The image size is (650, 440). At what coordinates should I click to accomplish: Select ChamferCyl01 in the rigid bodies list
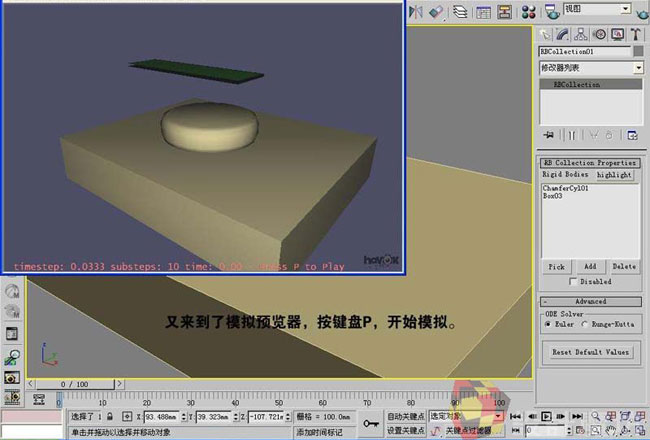point(563,188)
